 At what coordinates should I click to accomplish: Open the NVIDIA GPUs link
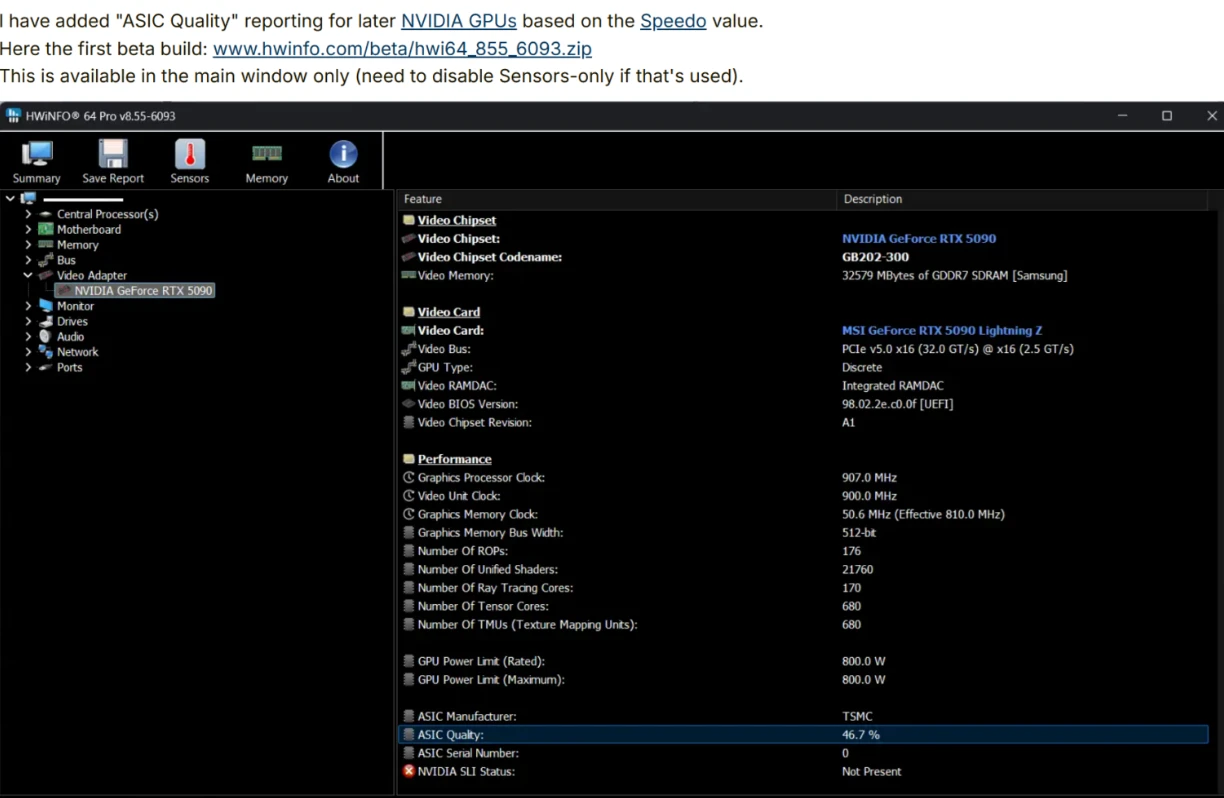tap(459, 21)
